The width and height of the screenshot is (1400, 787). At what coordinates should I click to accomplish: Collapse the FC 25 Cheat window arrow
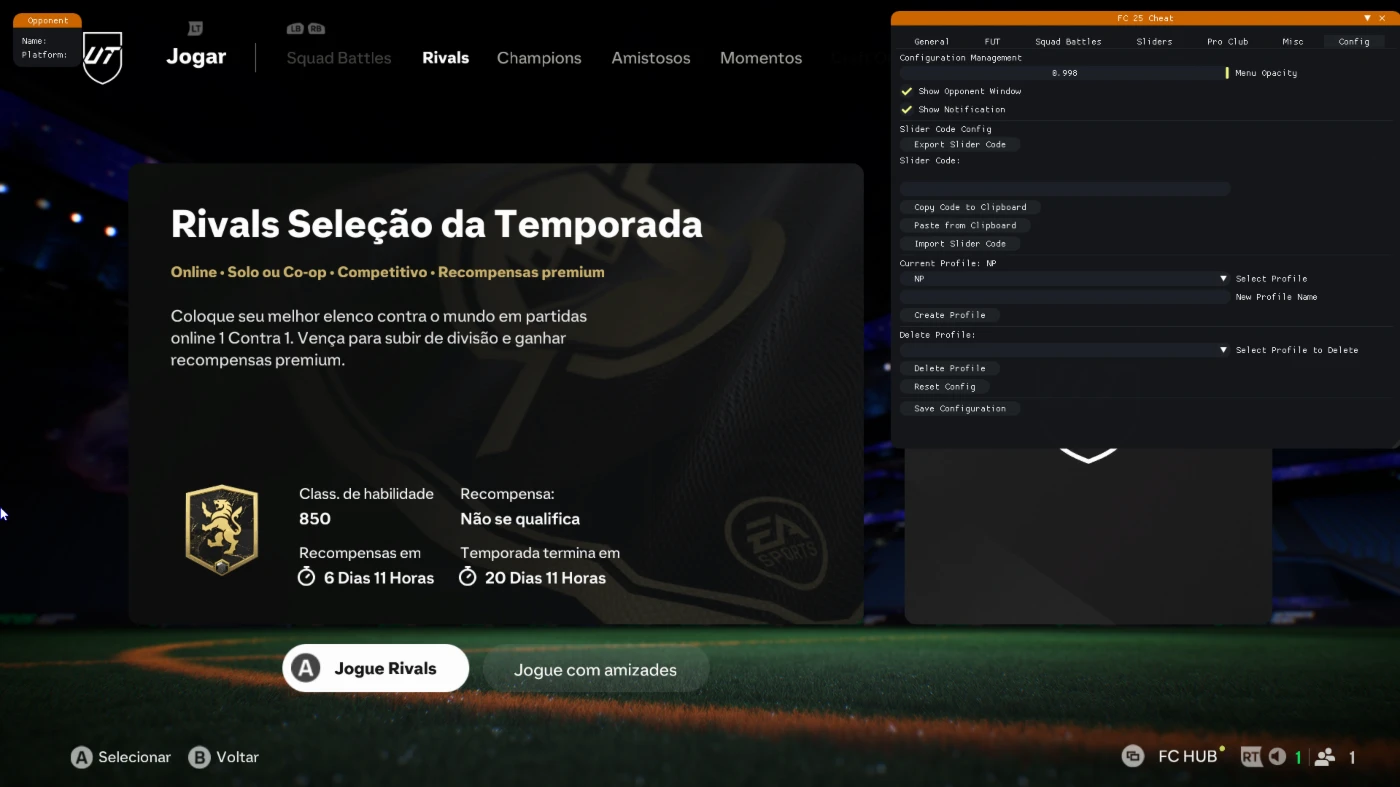1367,18
